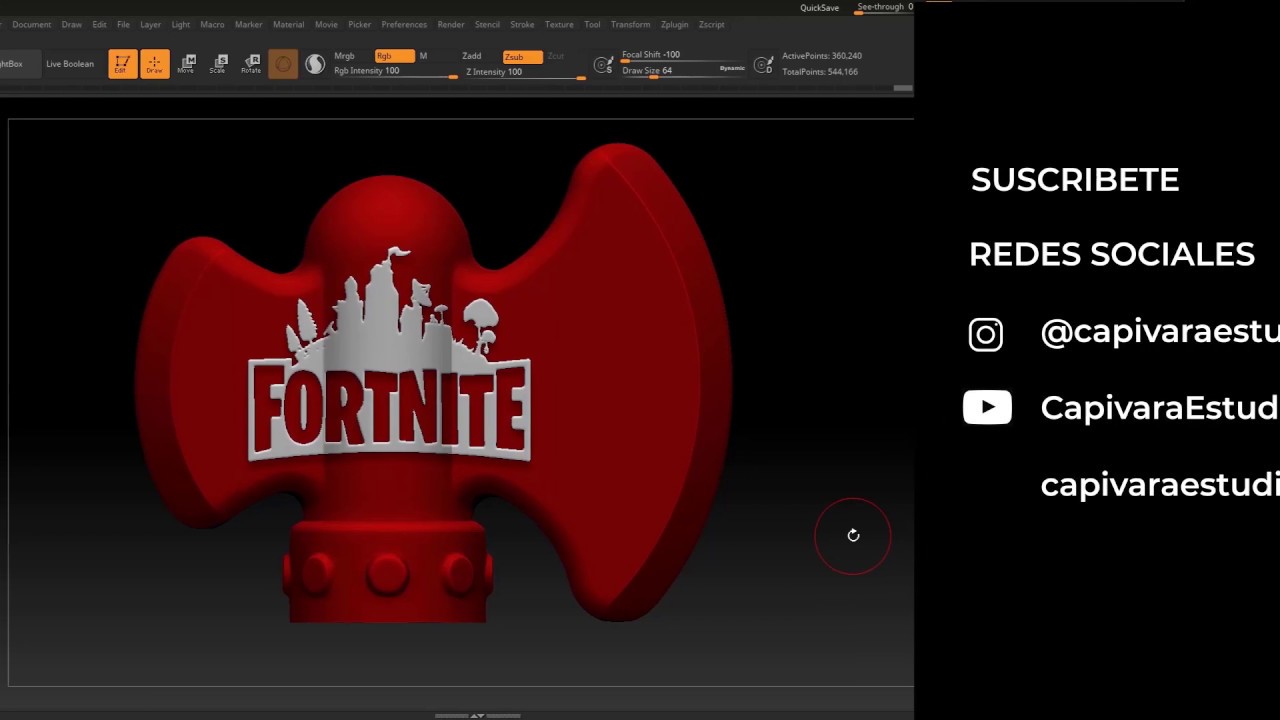Click the SUSCRIBETE heading text
Image resolution: width=1280 pixels, height=720 pixels.
click(x=1075, y=180)
